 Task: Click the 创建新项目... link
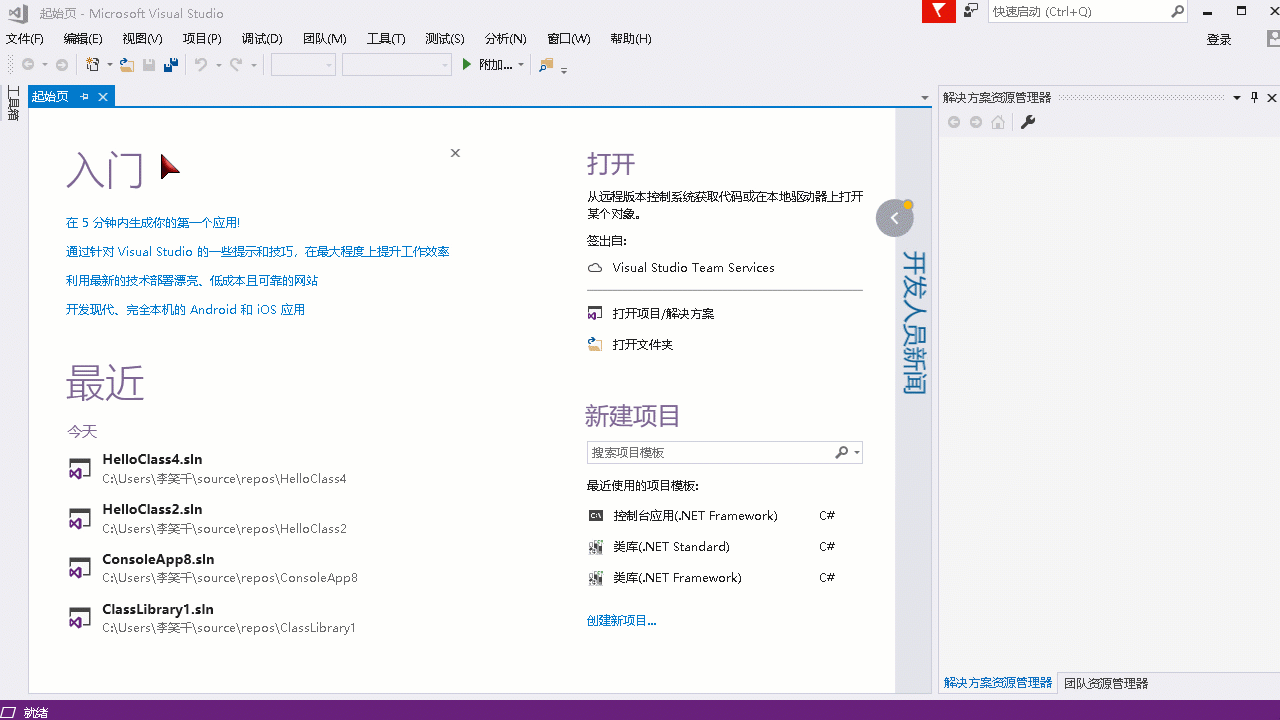(621, 621)
